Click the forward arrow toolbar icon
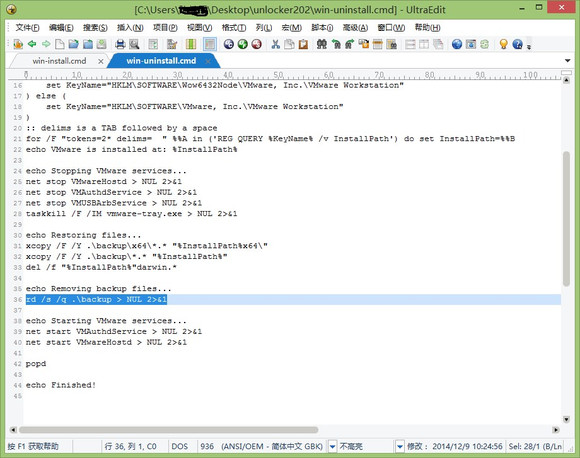This screenshot has width=580, height=458. click(46, 44)
